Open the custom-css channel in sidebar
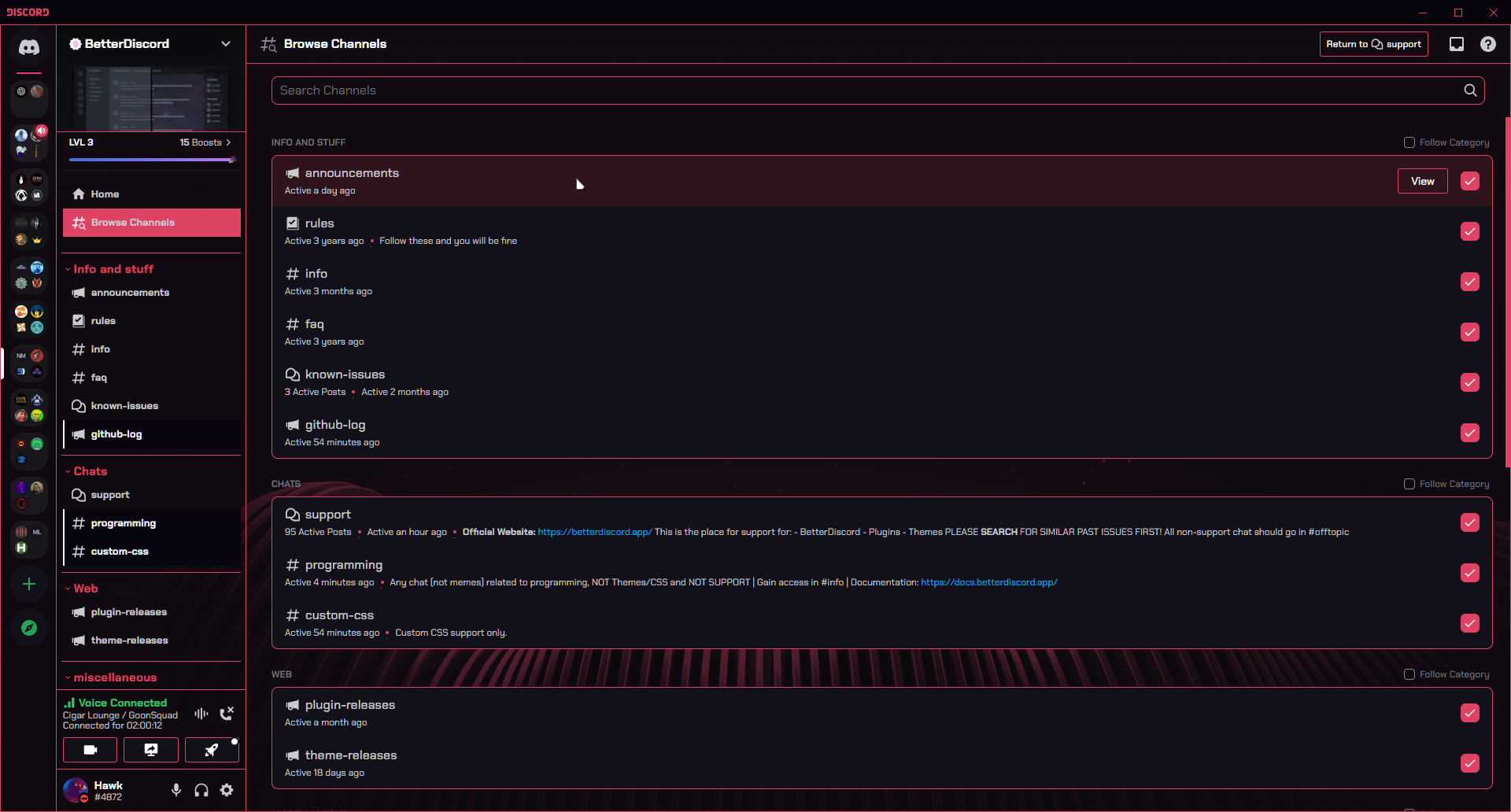Screen dimensions: 1511x812 tap(152, 552)
